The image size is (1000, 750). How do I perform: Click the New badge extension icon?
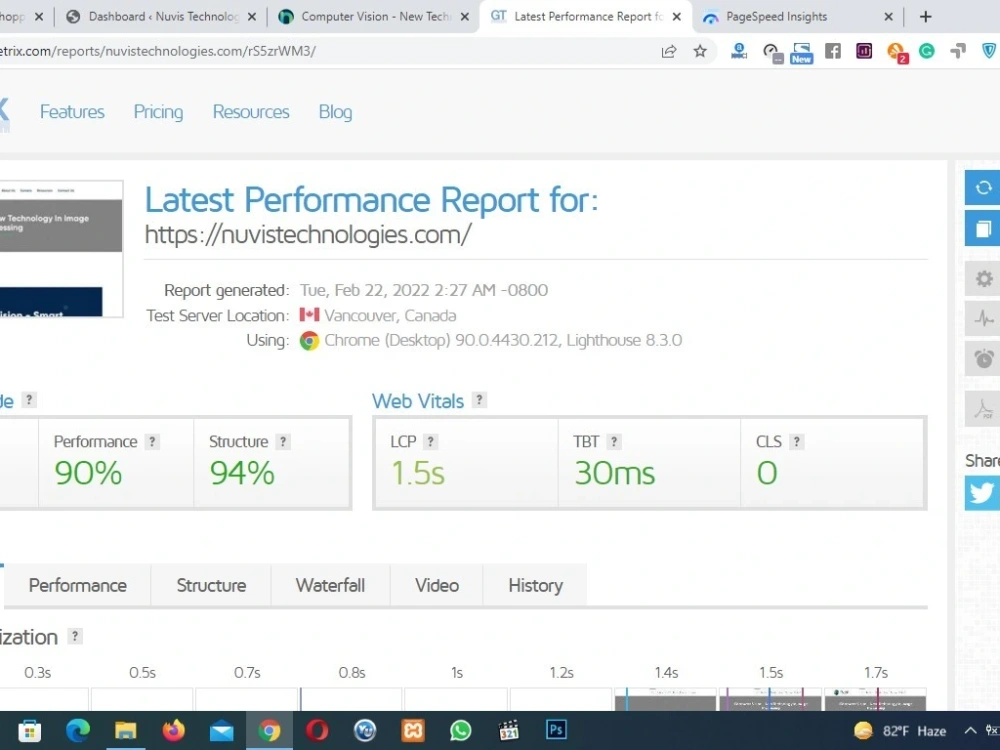802,52
